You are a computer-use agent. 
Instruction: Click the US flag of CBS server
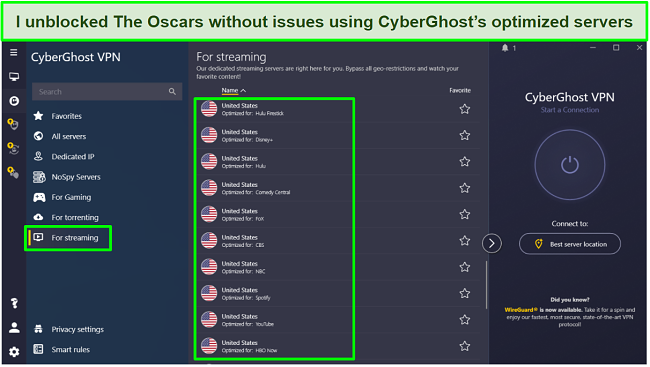click(x=209, y=241)
